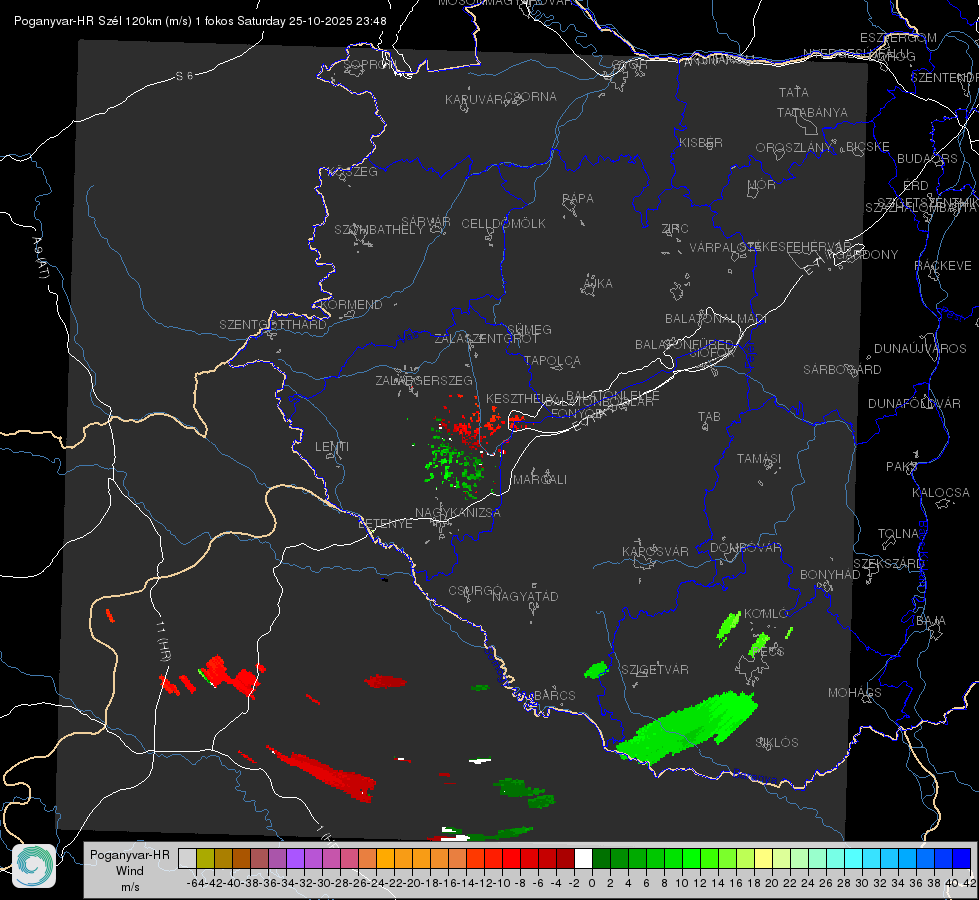
Task: Click the DUNAÚJVÁROS label
Action: pyautogui.click(x=920, y=349)
